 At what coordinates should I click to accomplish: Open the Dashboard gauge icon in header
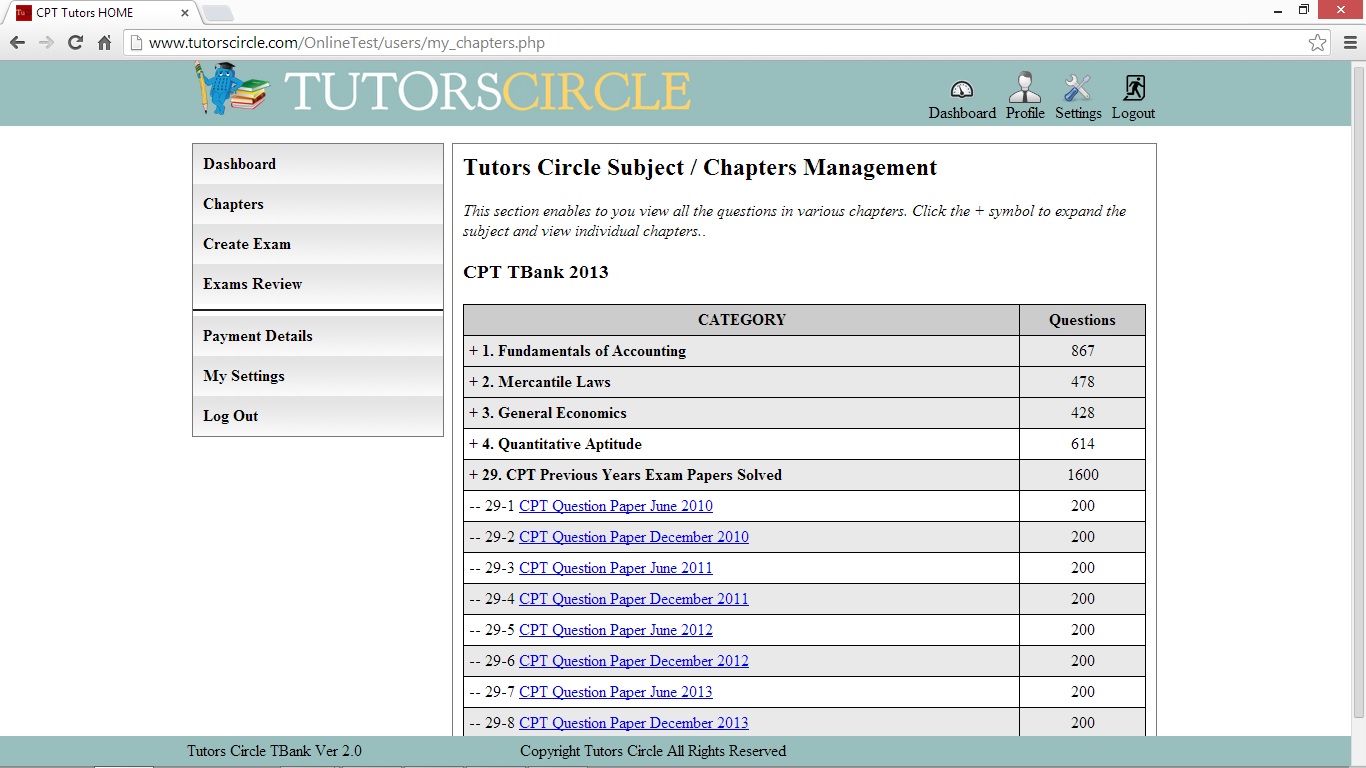click(962, 90)
